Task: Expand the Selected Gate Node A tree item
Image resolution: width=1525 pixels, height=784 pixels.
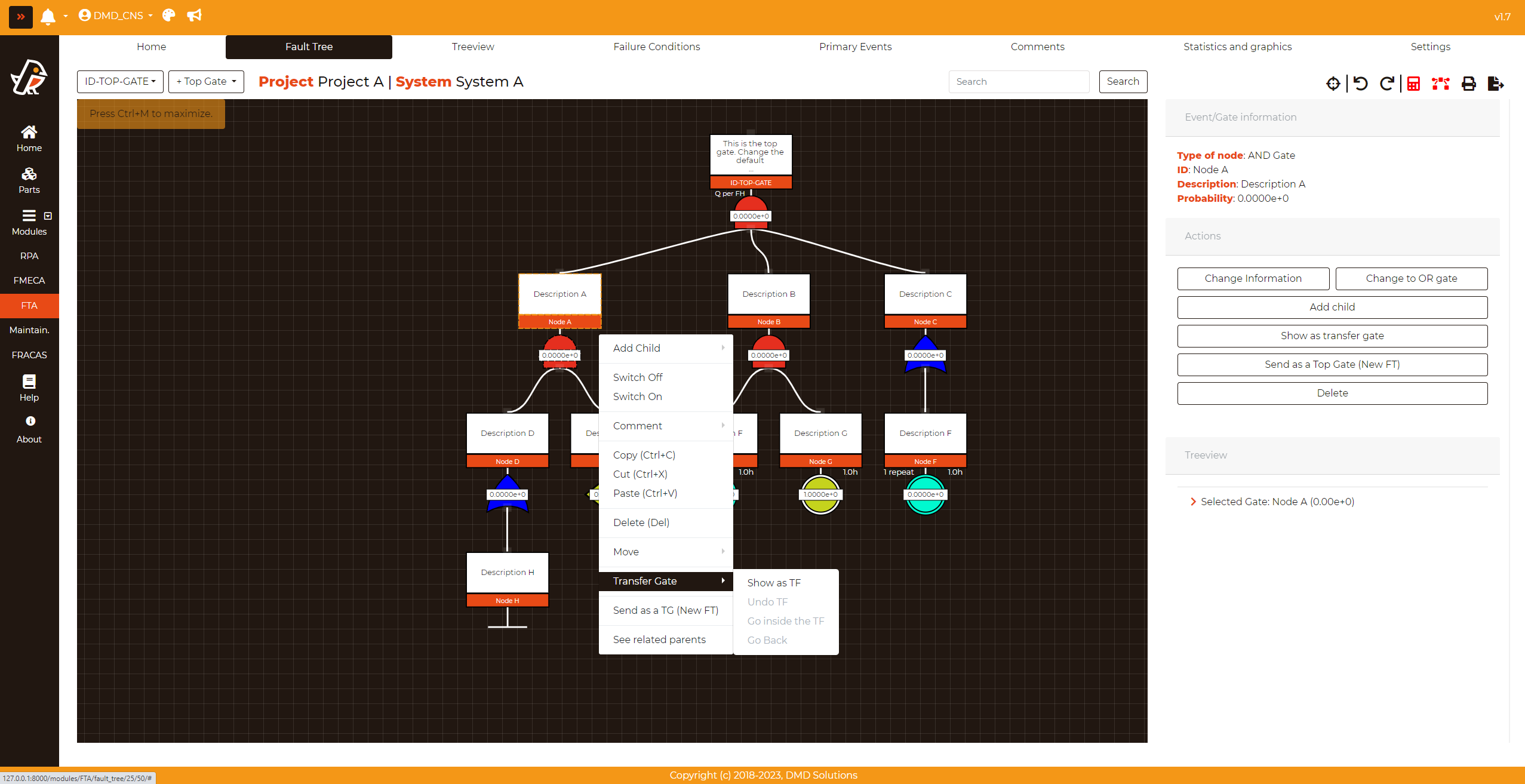Action: [1193, 502]
